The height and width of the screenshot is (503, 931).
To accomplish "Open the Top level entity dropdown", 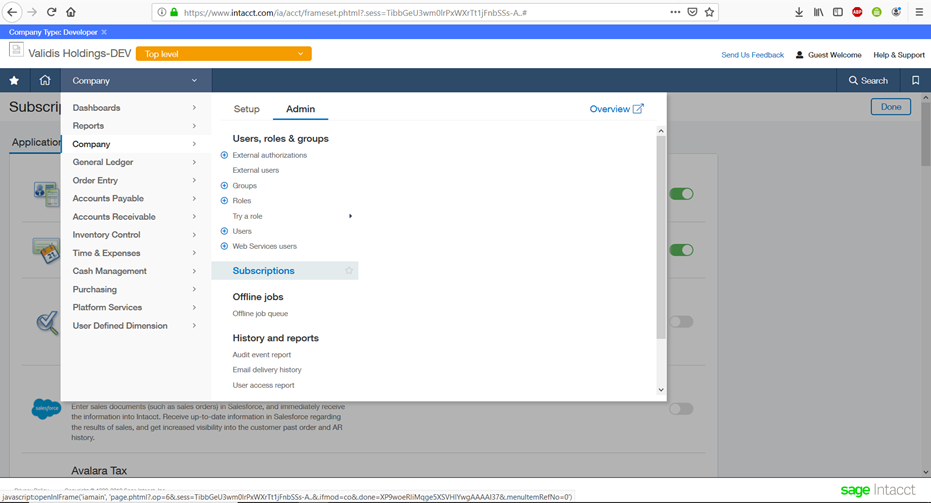I will pyautogui.click(x=224, y=53).
